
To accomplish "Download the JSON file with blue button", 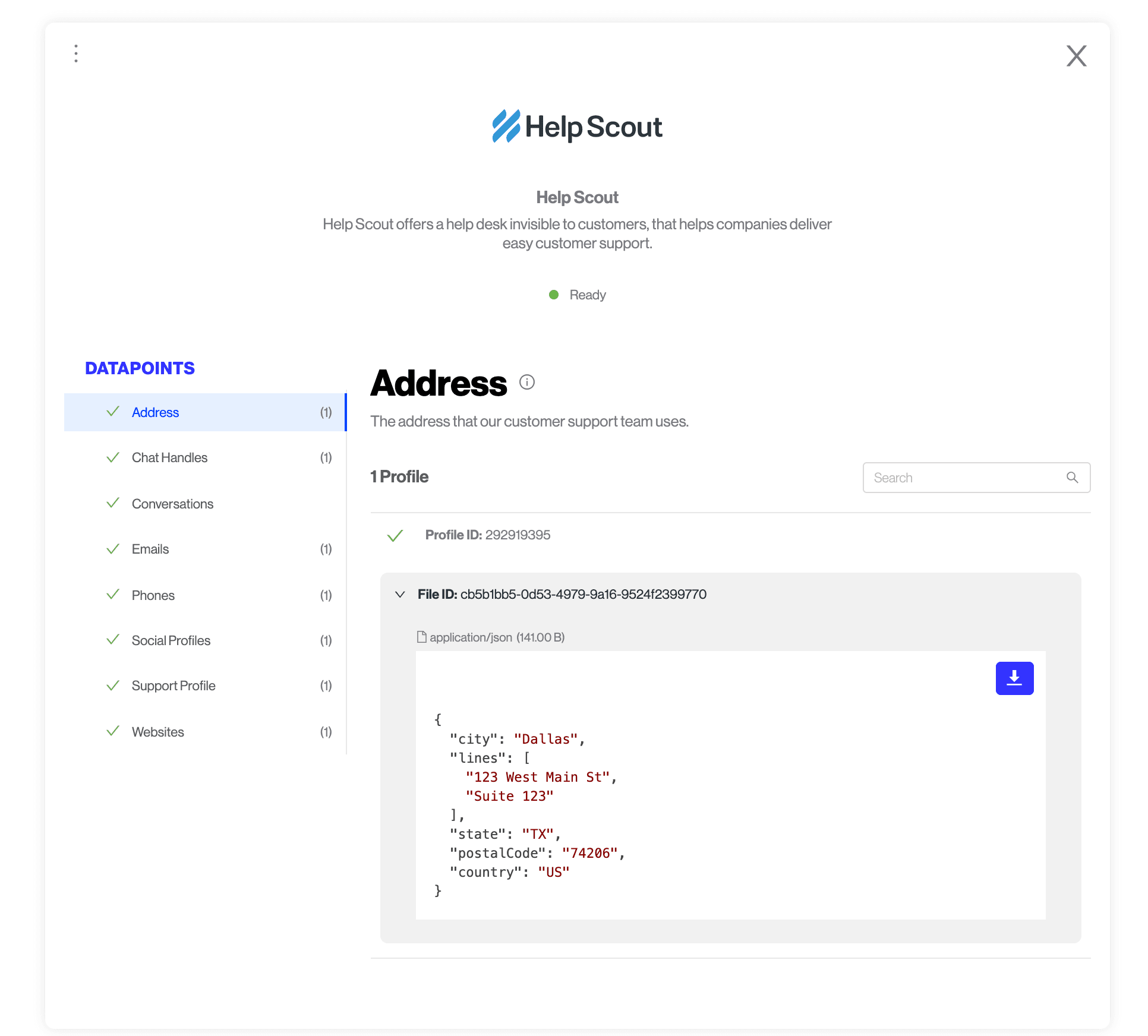I will click(1014, 678).
